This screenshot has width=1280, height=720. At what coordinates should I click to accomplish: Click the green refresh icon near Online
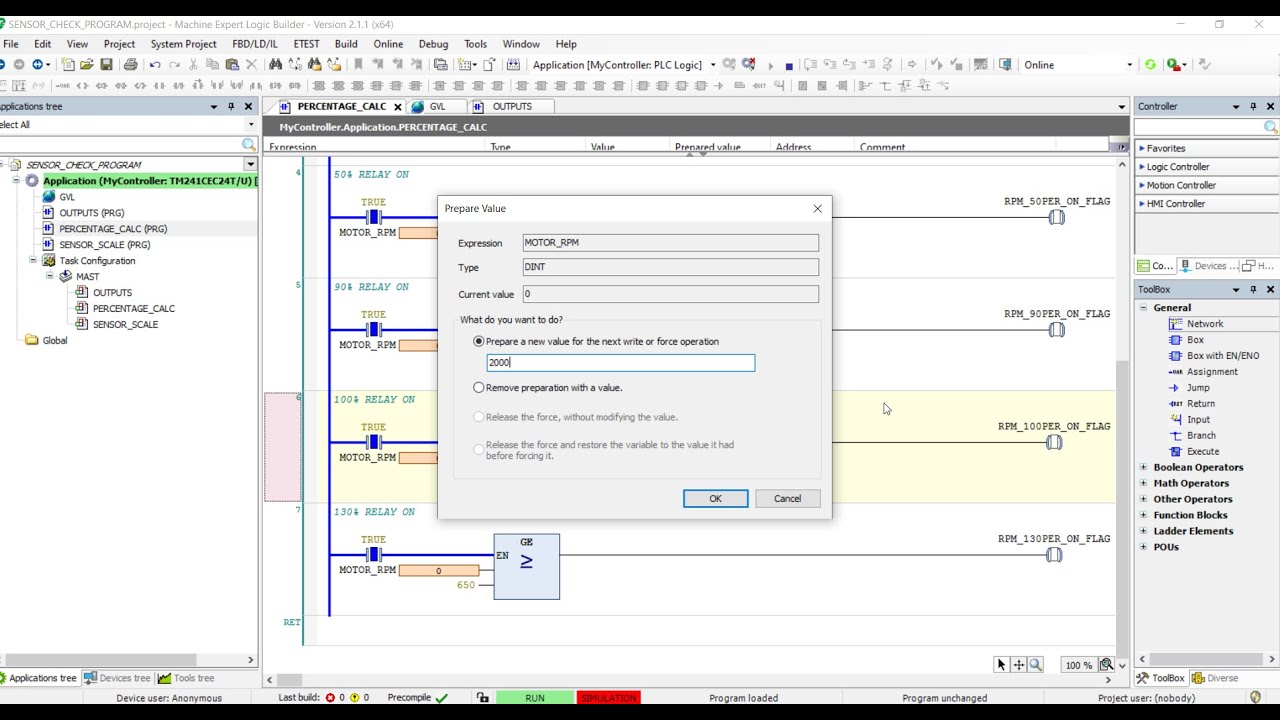point(1150,65)
